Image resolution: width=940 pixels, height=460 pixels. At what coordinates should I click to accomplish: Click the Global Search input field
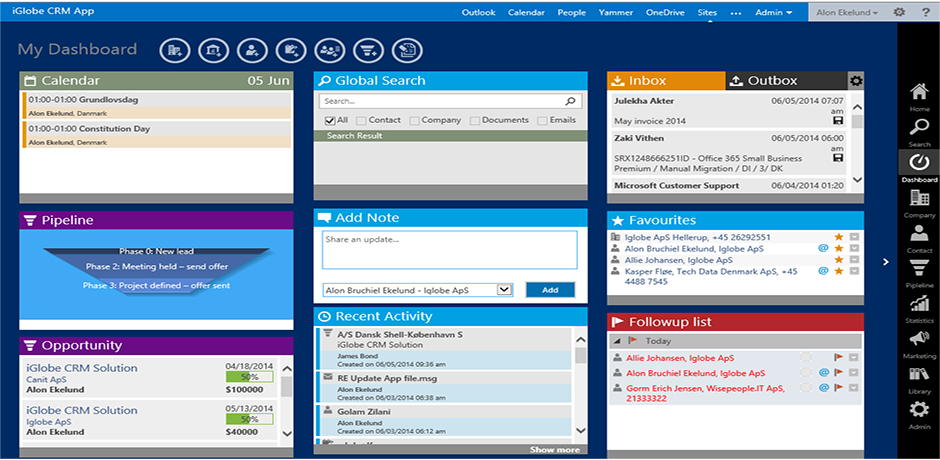pyautogui.click(x=442, y=101)
